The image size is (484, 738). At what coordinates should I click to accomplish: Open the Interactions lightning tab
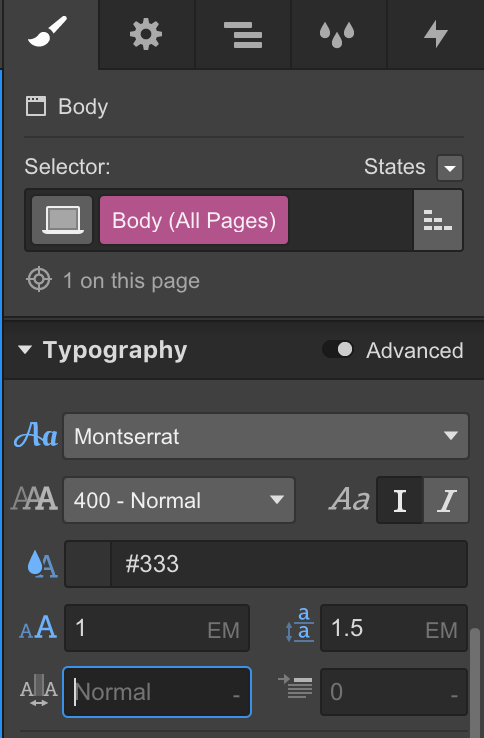[x=435, y=34]
